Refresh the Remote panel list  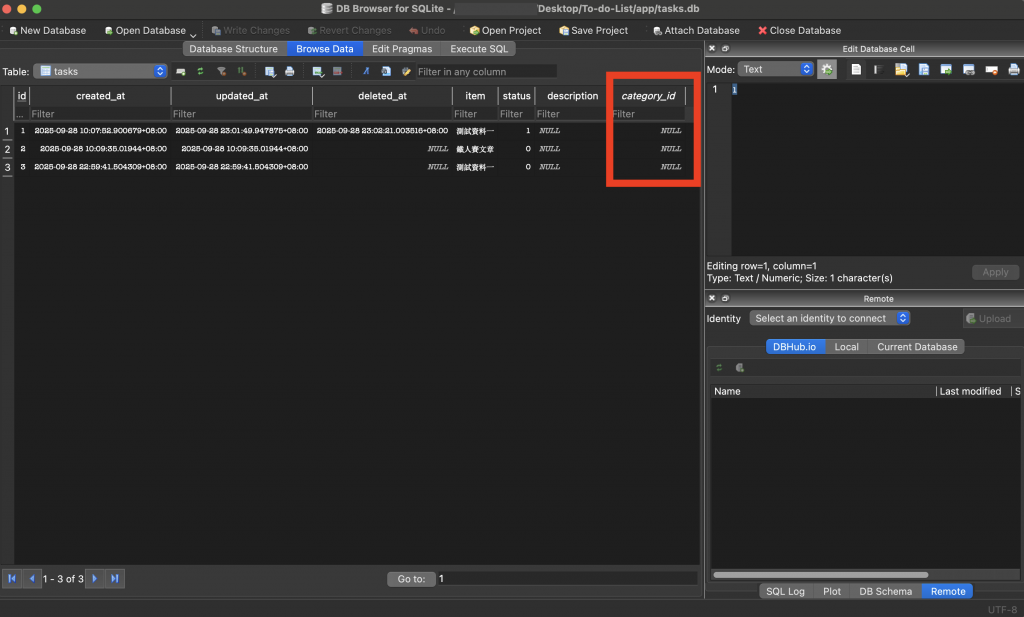click(x=719, y=368)
